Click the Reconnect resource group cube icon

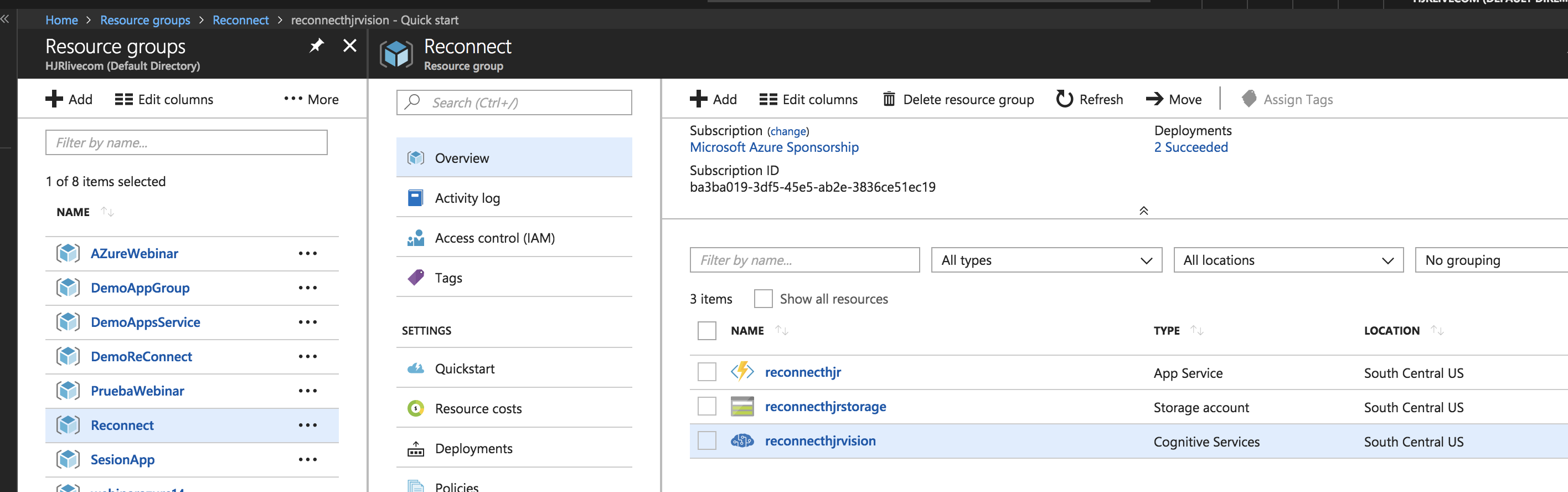(396, 55)
